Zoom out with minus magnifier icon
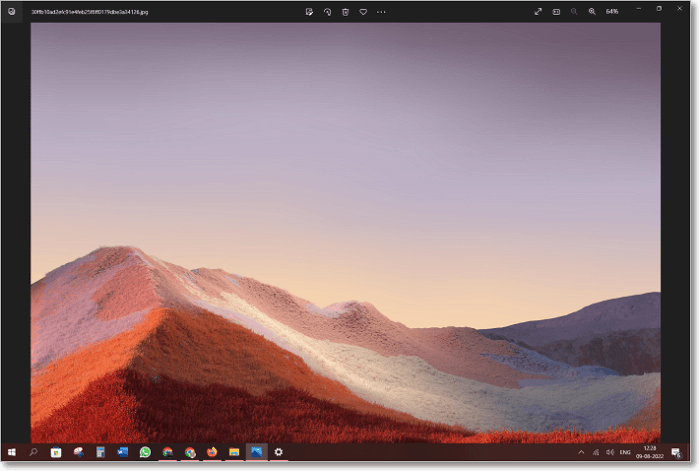 pyautogui.click(x=574, y=12)
